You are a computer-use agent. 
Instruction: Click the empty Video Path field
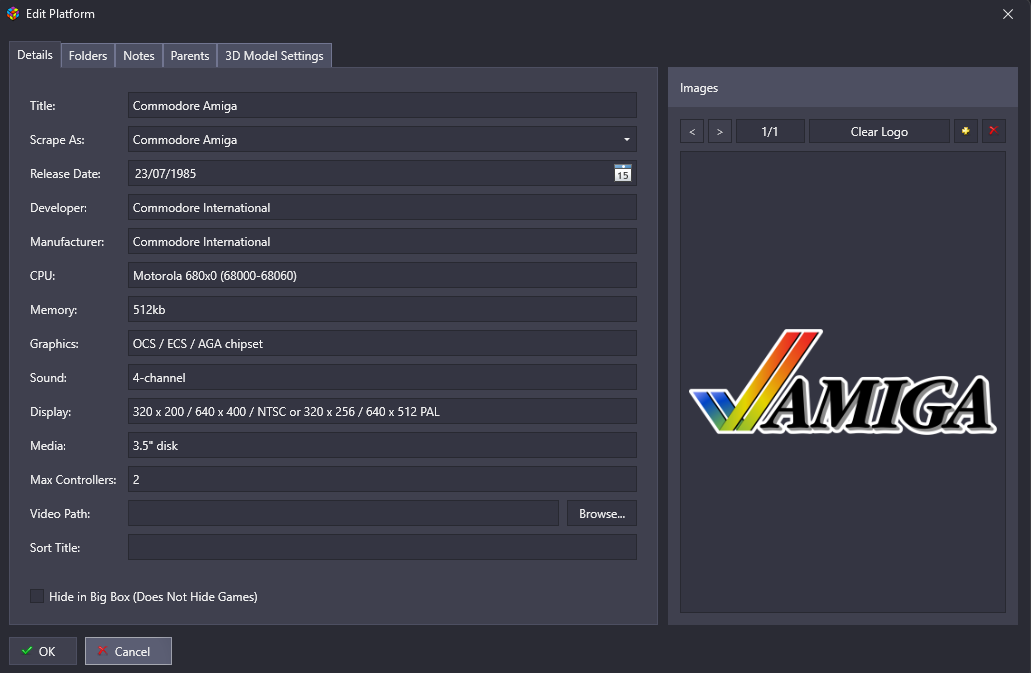point(343,513)
